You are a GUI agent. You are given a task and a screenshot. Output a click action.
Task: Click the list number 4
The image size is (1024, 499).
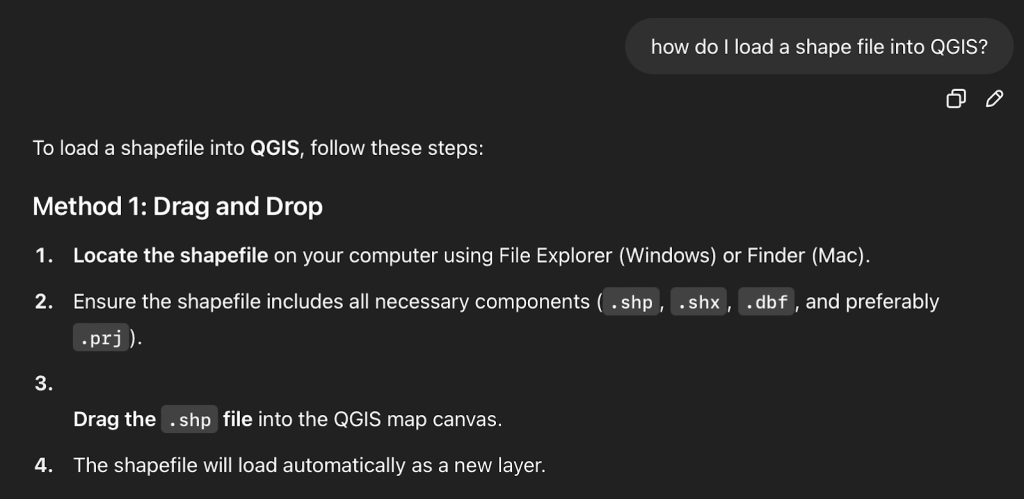43,465
